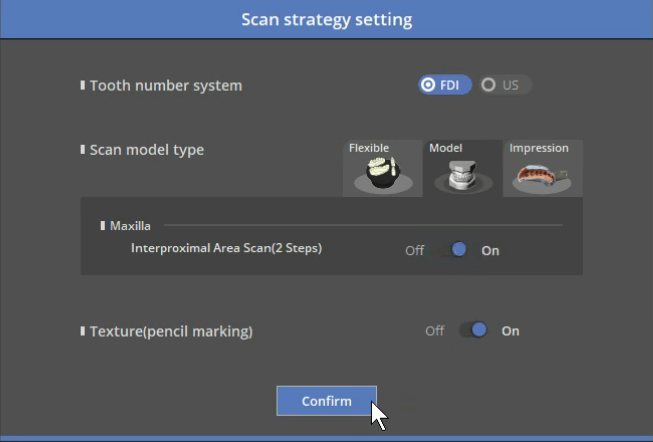Screen dimensions: 653x442
Task: Click the 'Off' label beside Texture
Action: [435, 331]
